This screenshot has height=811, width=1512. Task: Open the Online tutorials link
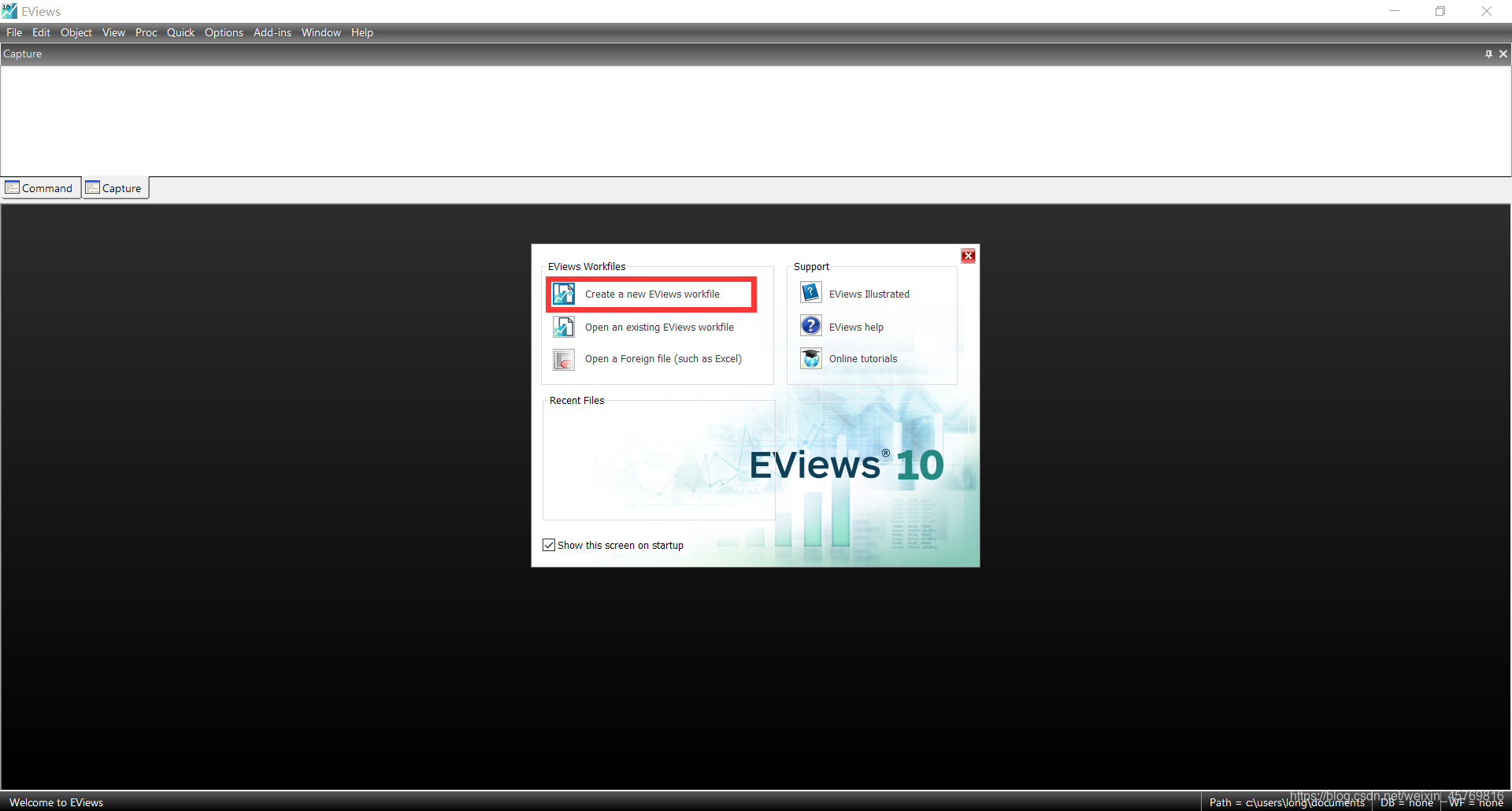tap(863, 359)
